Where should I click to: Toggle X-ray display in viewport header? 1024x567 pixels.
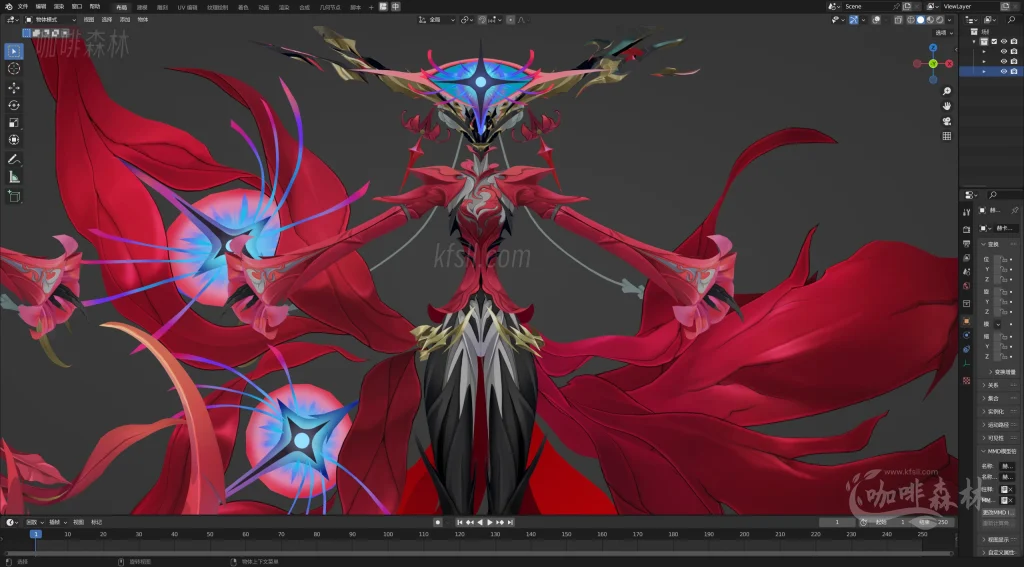(899, 20)
